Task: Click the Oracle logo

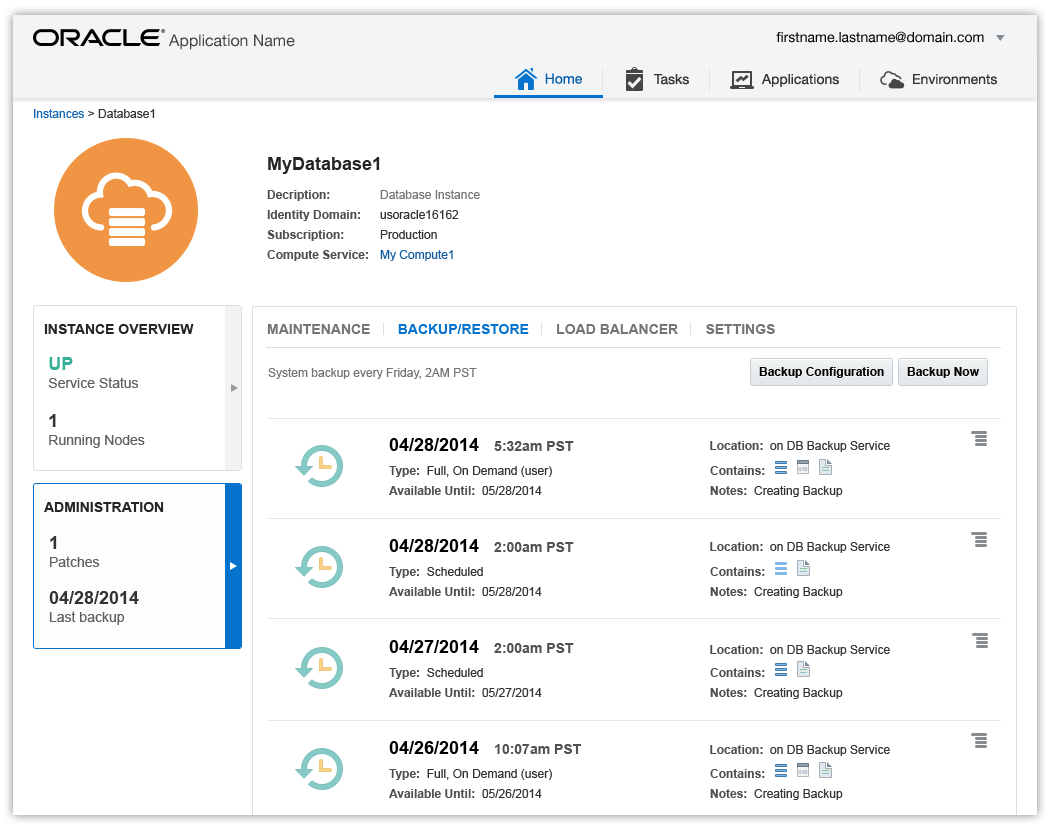Action: 98,38
